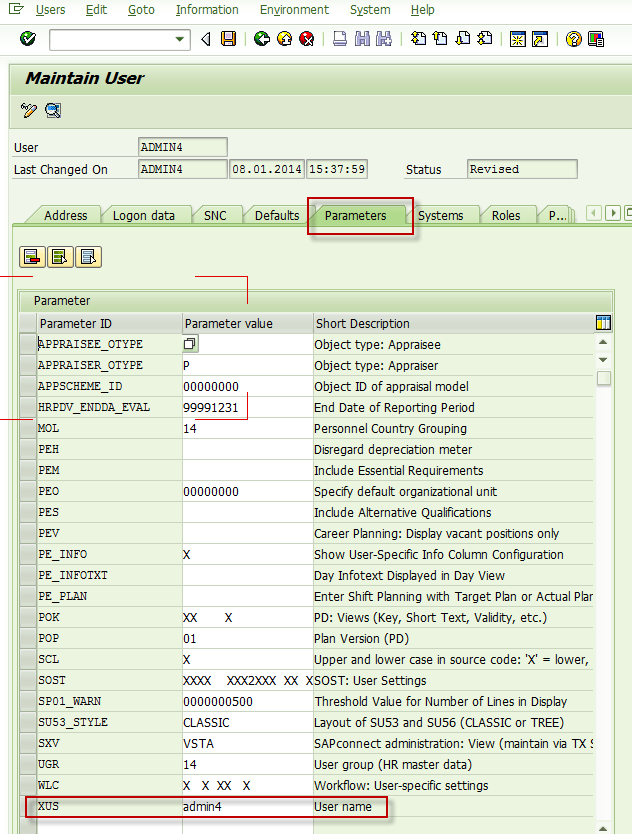Click the Generate Shortcut icon
This screenshot has height=834, width=632.
(x=540, y=39)
